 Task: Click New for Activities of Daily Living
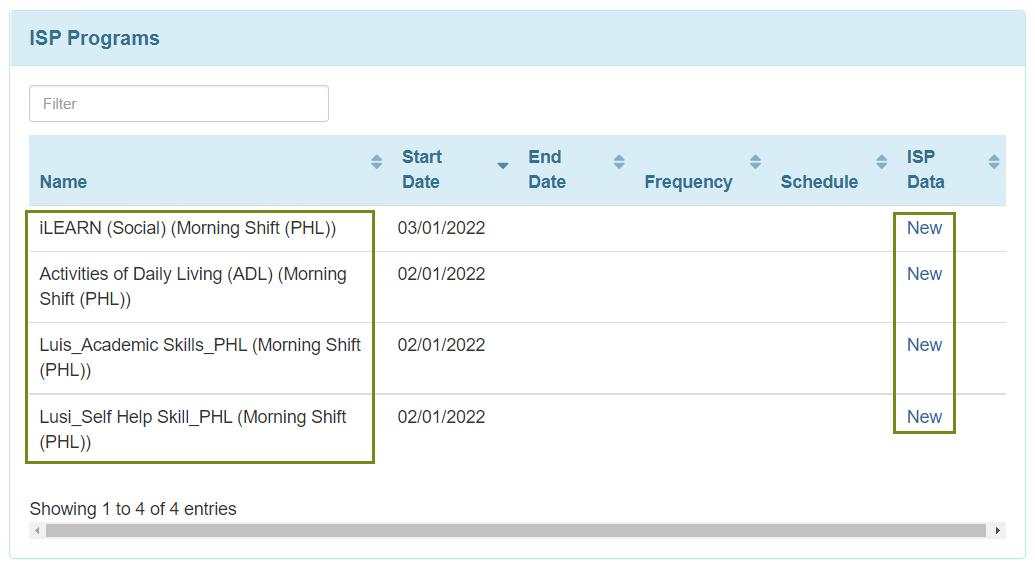[x=924, y=274]
